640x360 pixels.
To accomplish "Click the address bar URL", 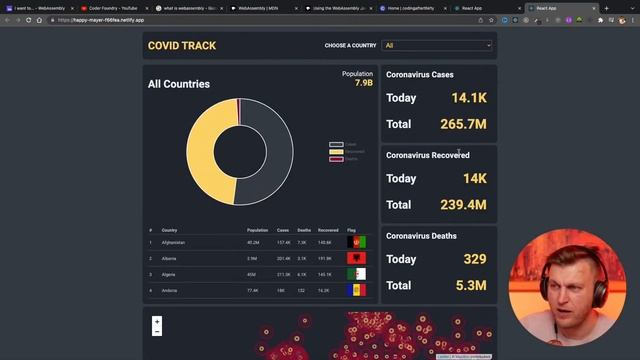I will tap(101, 20).
